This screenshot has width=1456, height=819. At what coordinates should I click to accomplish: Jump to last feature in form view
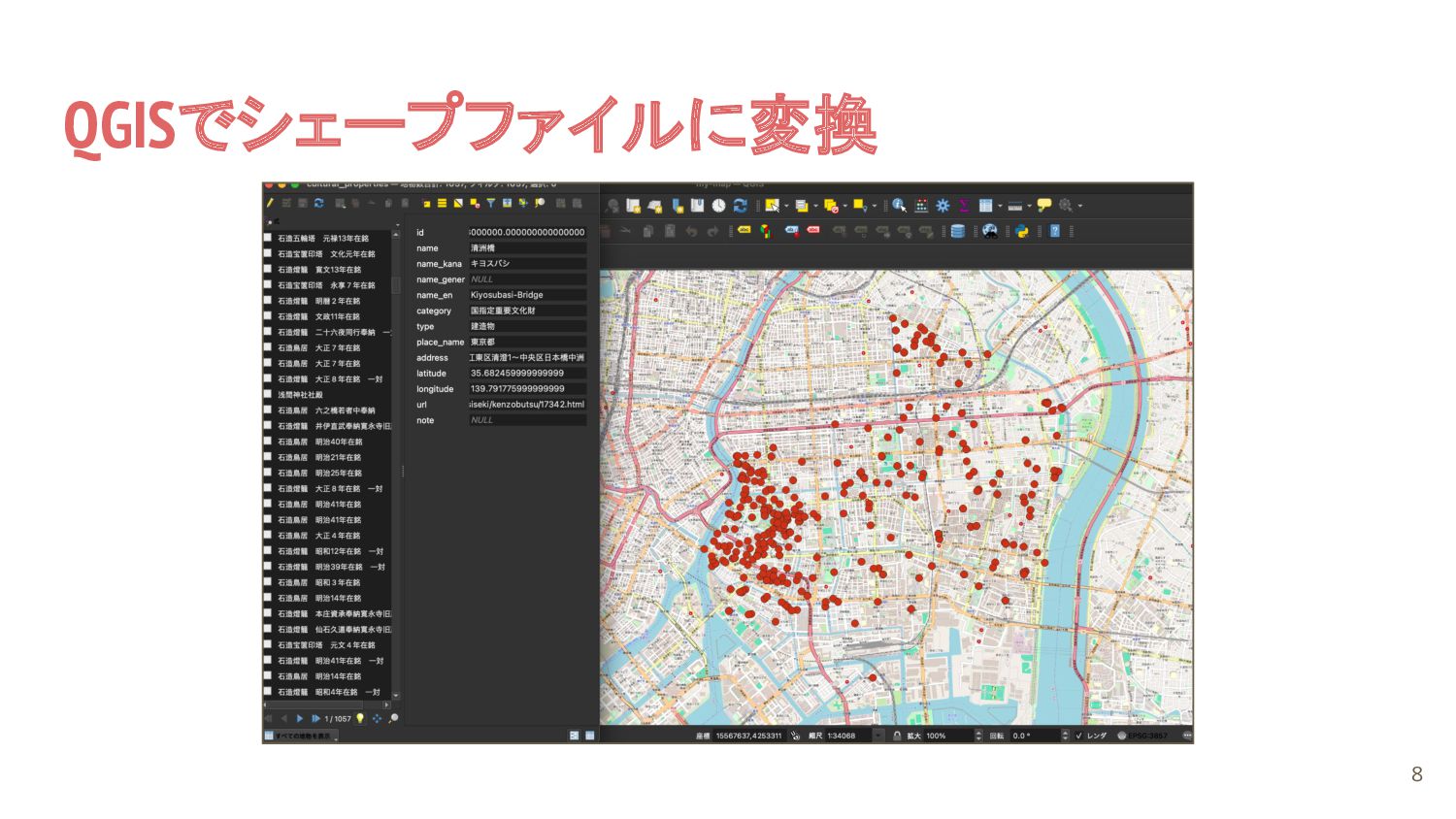pyautogui.click(x=315, y=718)
